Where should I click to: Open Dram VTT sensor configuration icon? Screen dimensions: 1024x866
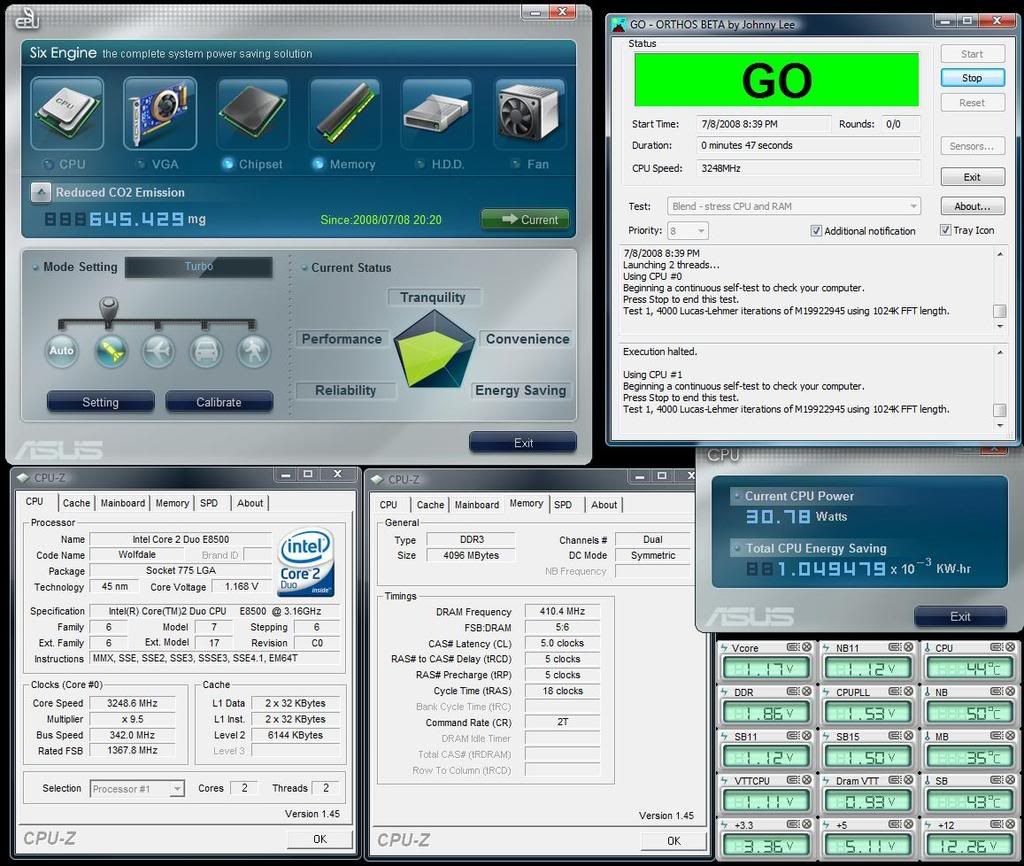(x=895, y=780)
